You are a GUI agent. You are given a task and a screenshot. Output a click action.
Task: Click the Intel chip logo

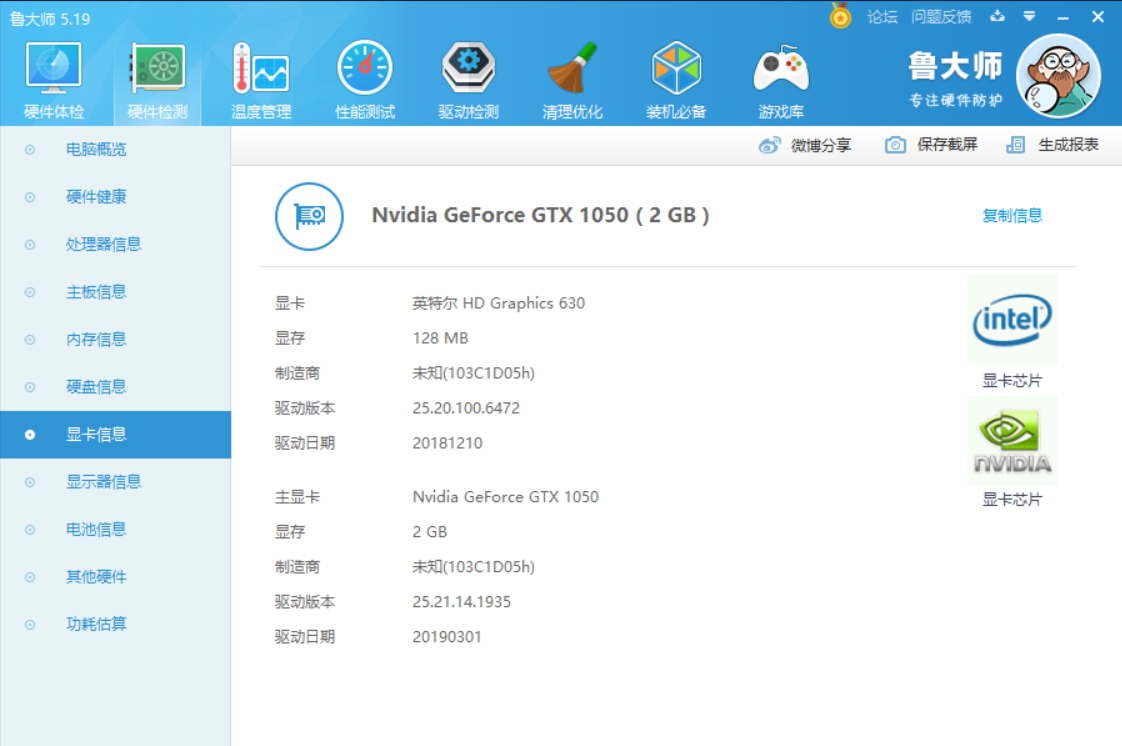pos(1012,320)
